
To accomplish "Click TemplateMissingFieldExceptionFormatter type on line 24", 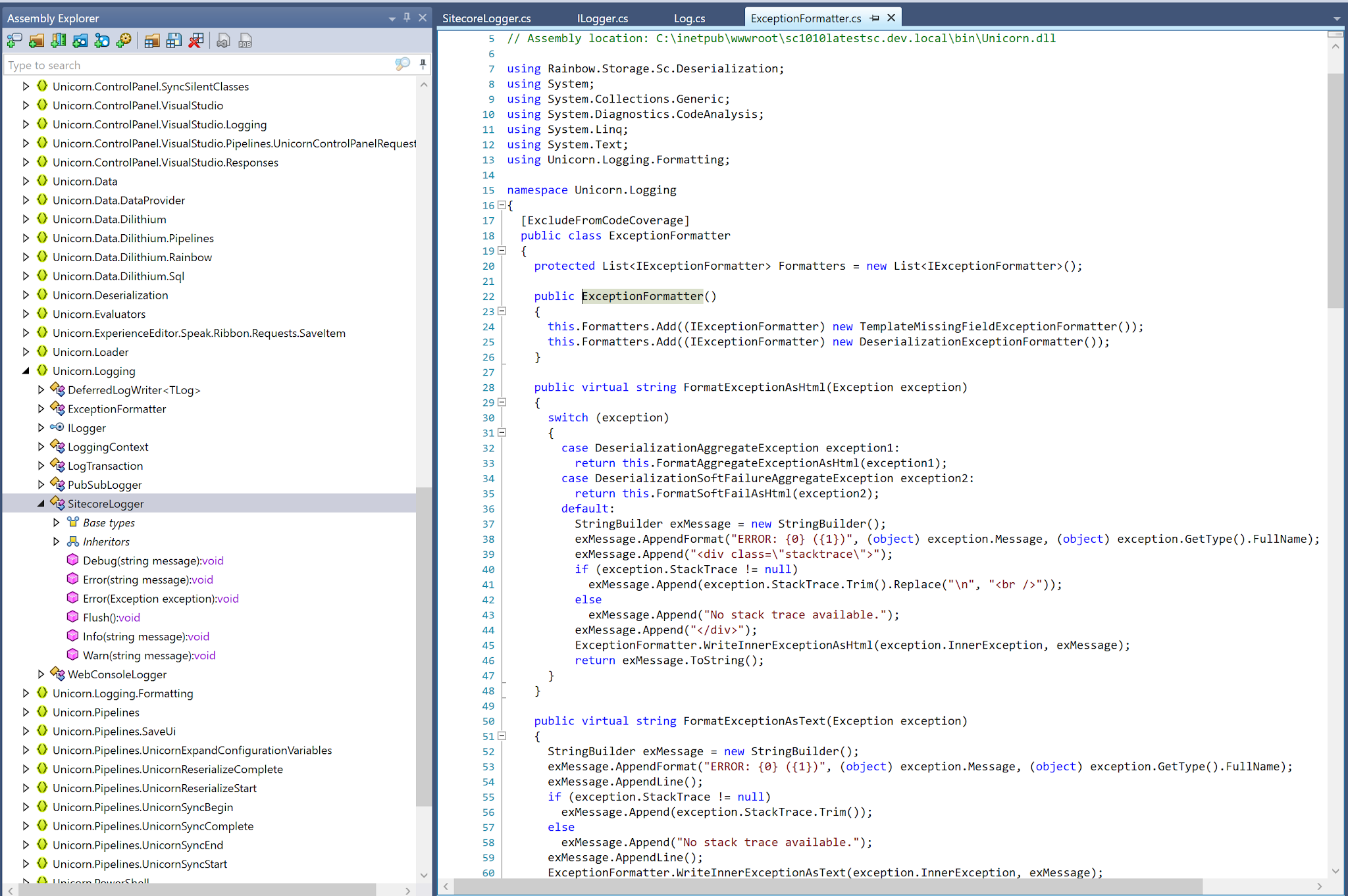I will pyautogui.click(x=988, y=326).
